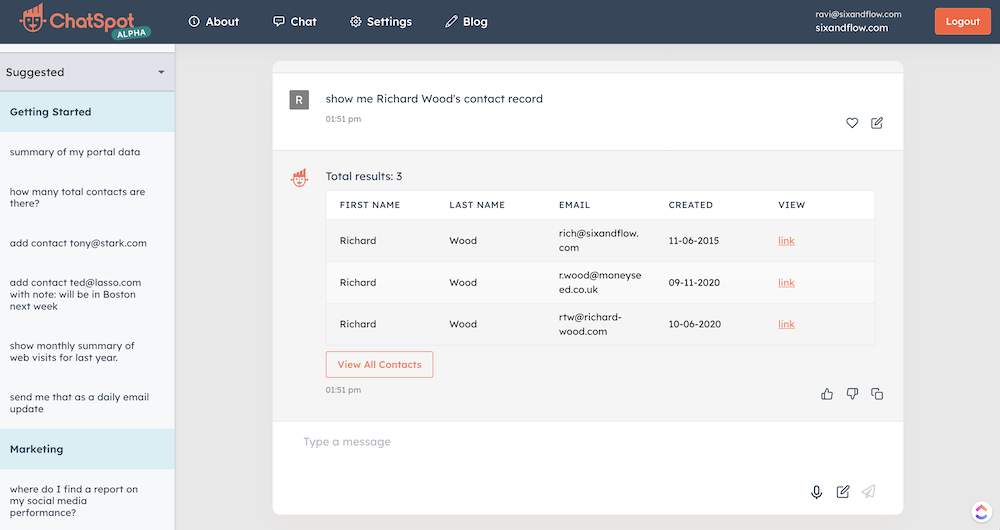Choose 'show monthly summary of web visits' prompt

[72, 351]
